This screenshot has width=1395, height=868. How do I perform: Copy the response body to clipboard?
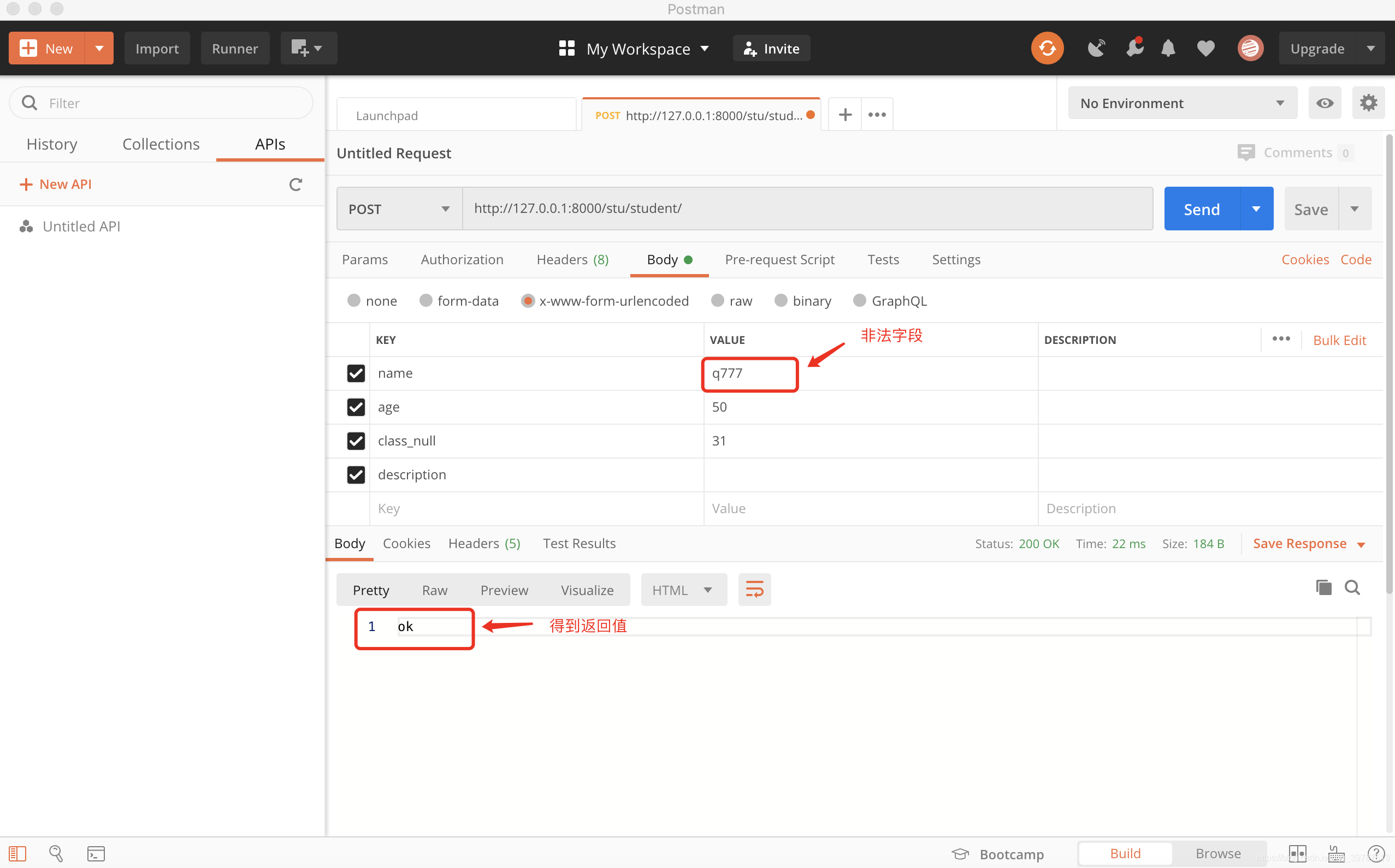click(x=1323, y=587)
